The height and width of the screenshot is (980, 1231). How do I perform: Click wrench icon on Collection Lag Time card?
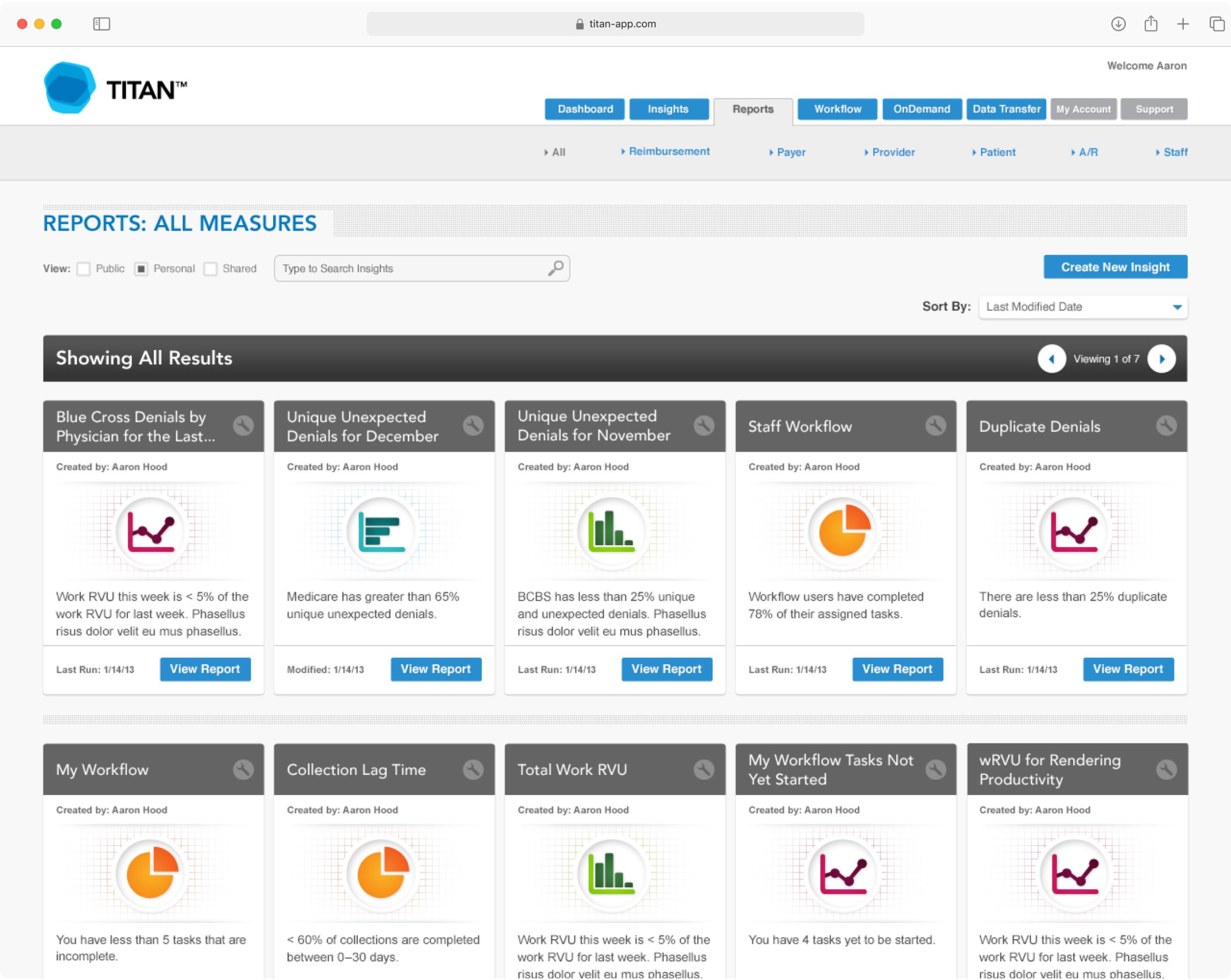tap(473, 769)
